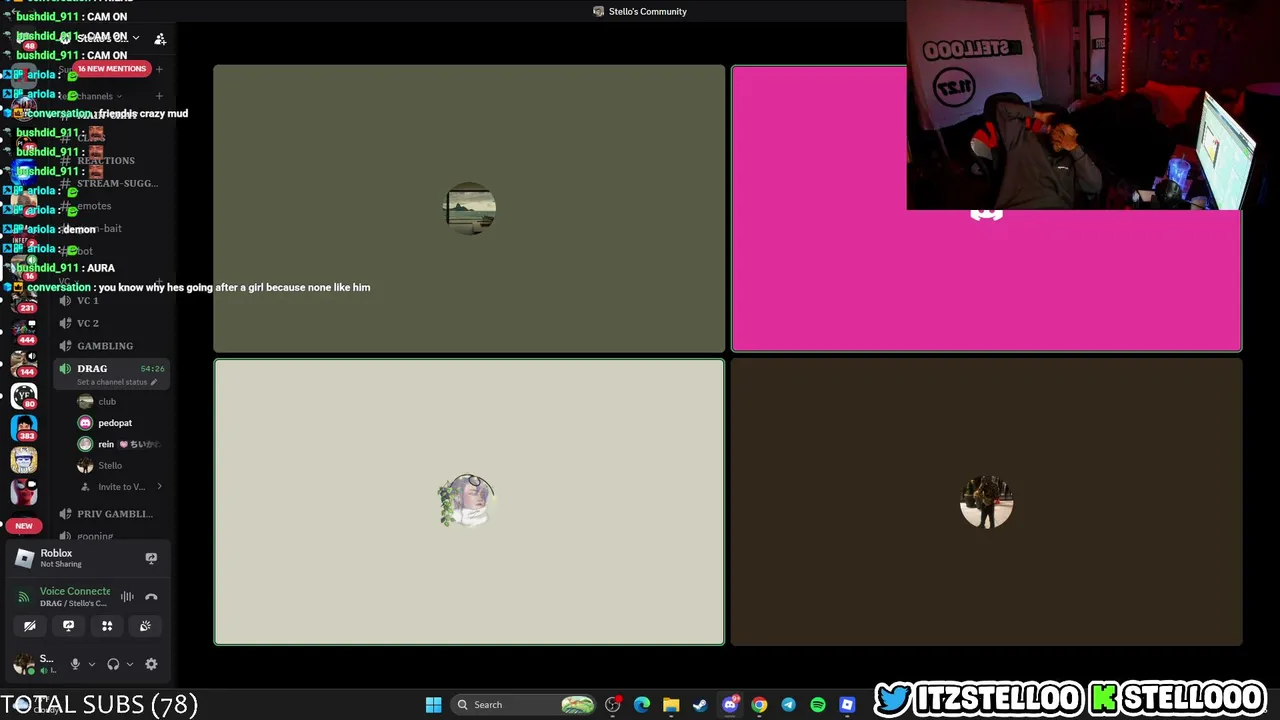Disconnect from the DRAG voice call
The width and height of the screenshot is (1280, 720).
click(151, 597)
